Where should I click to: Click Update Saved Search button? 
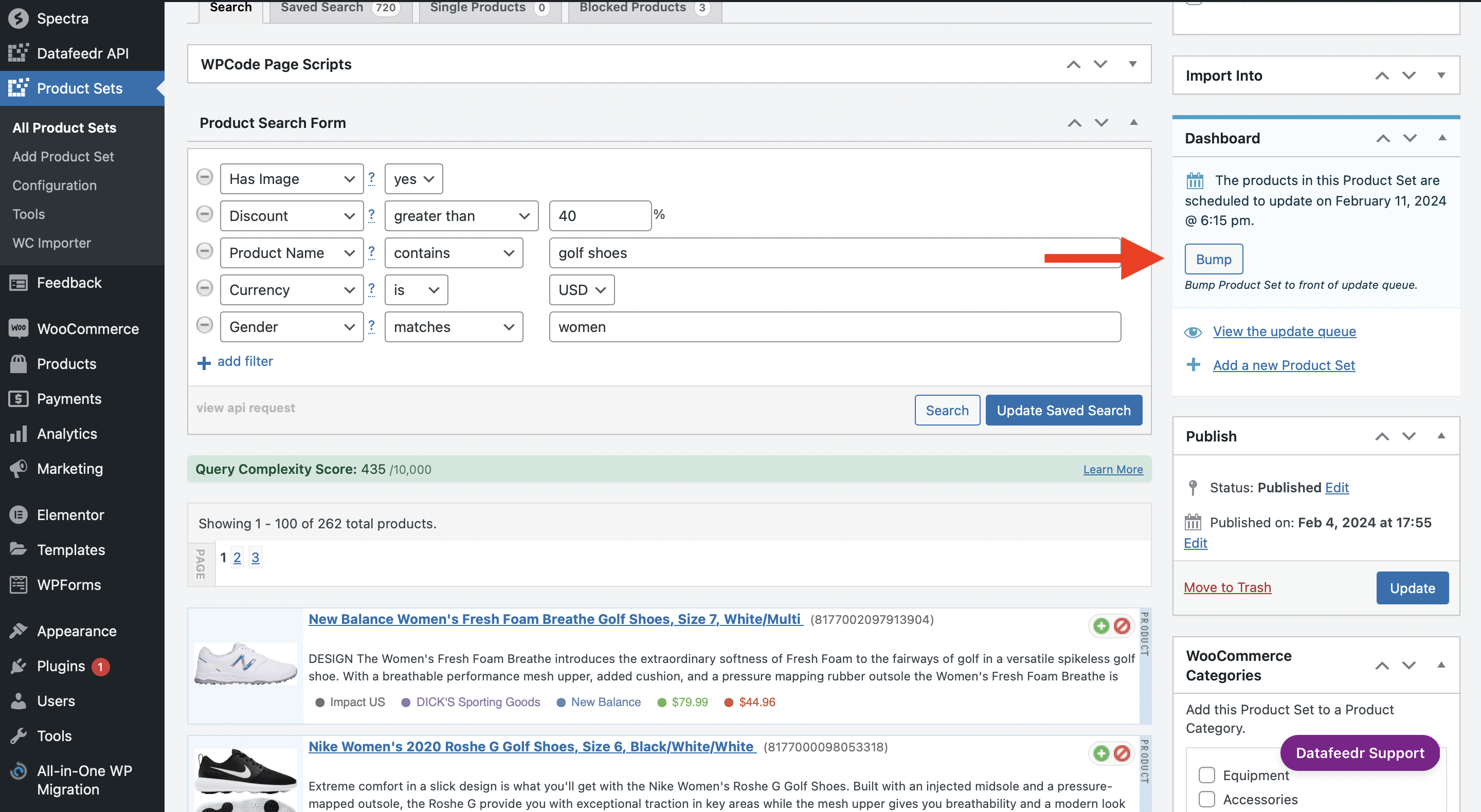(1063, 410)
